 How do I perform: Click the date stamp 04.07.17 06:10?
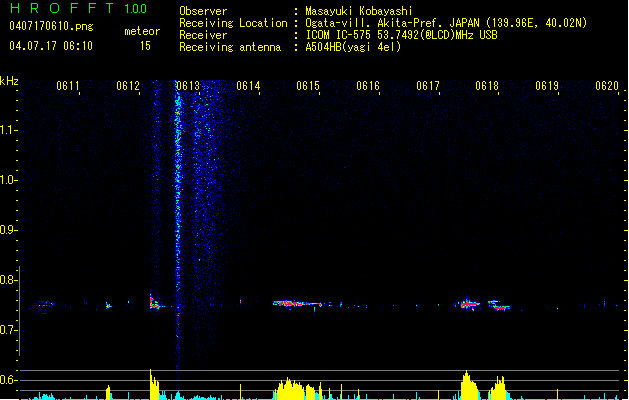coord(51,46)
